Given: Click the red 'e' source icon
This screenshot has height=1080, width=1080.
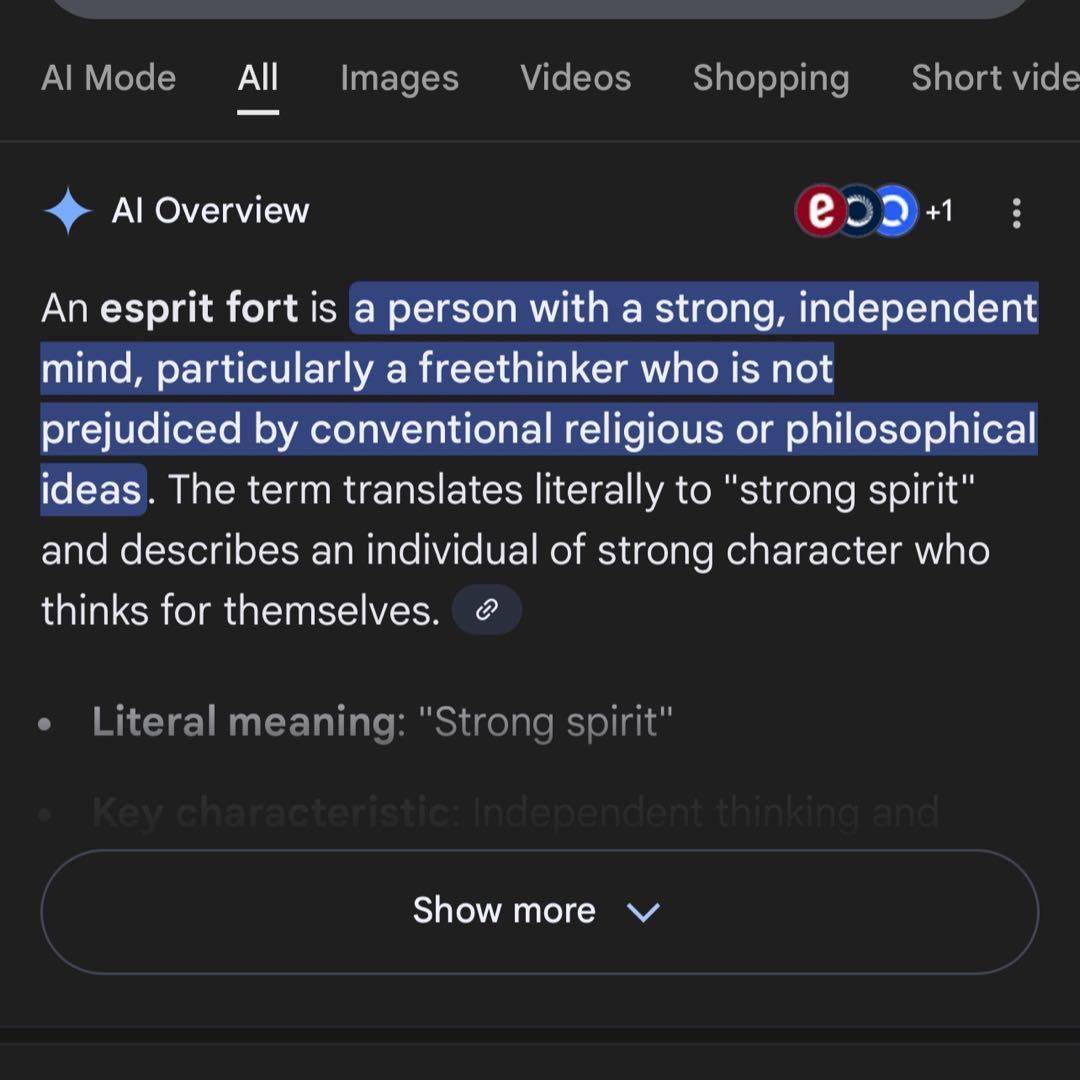Looking at the screenshot, I should pos(820,212).
